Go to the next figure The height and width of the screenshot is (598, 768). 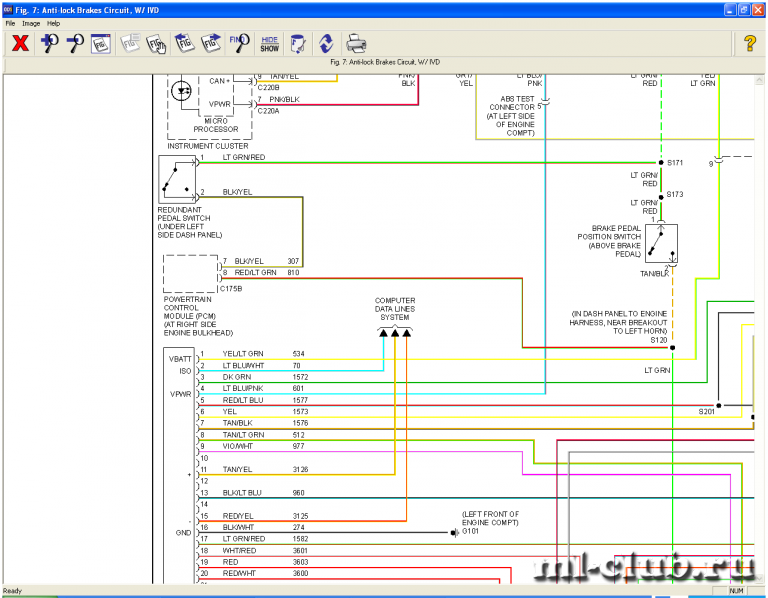pyautogui.click(x=211, y=43)
